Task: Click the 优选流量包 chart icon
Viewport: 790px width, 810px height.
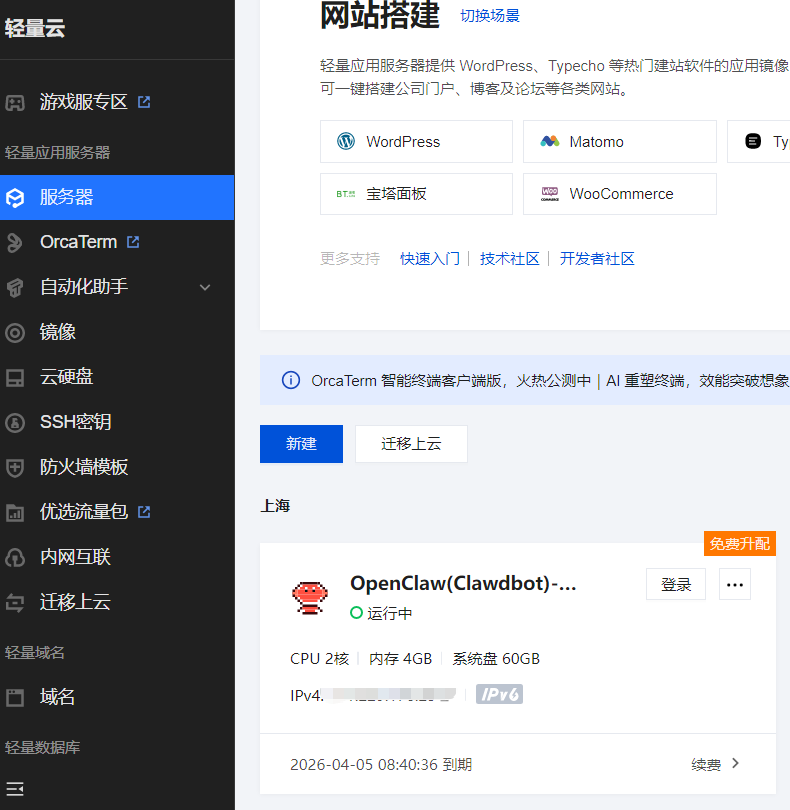Action: [x=15, y=512]
